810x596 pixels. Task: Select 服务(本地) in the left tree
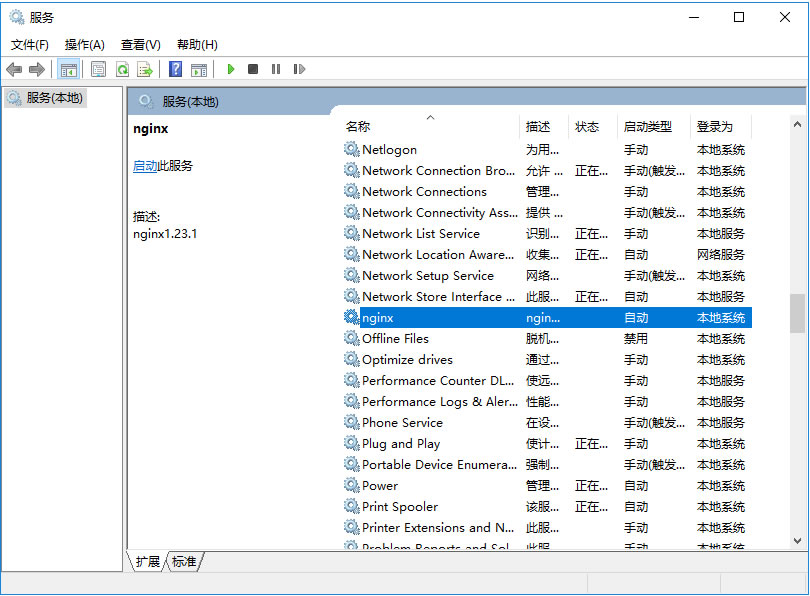[55, 98]
